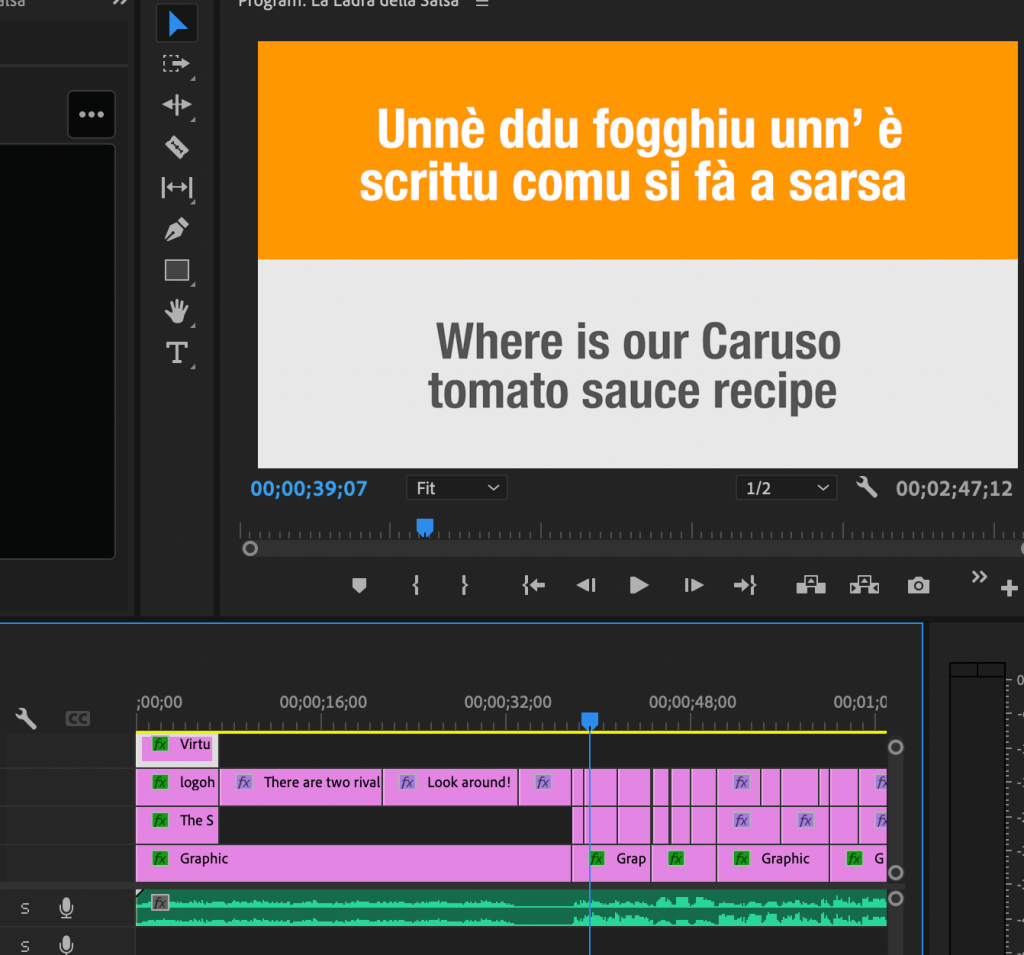Toggle the CC captions track button

pos(77,718)
